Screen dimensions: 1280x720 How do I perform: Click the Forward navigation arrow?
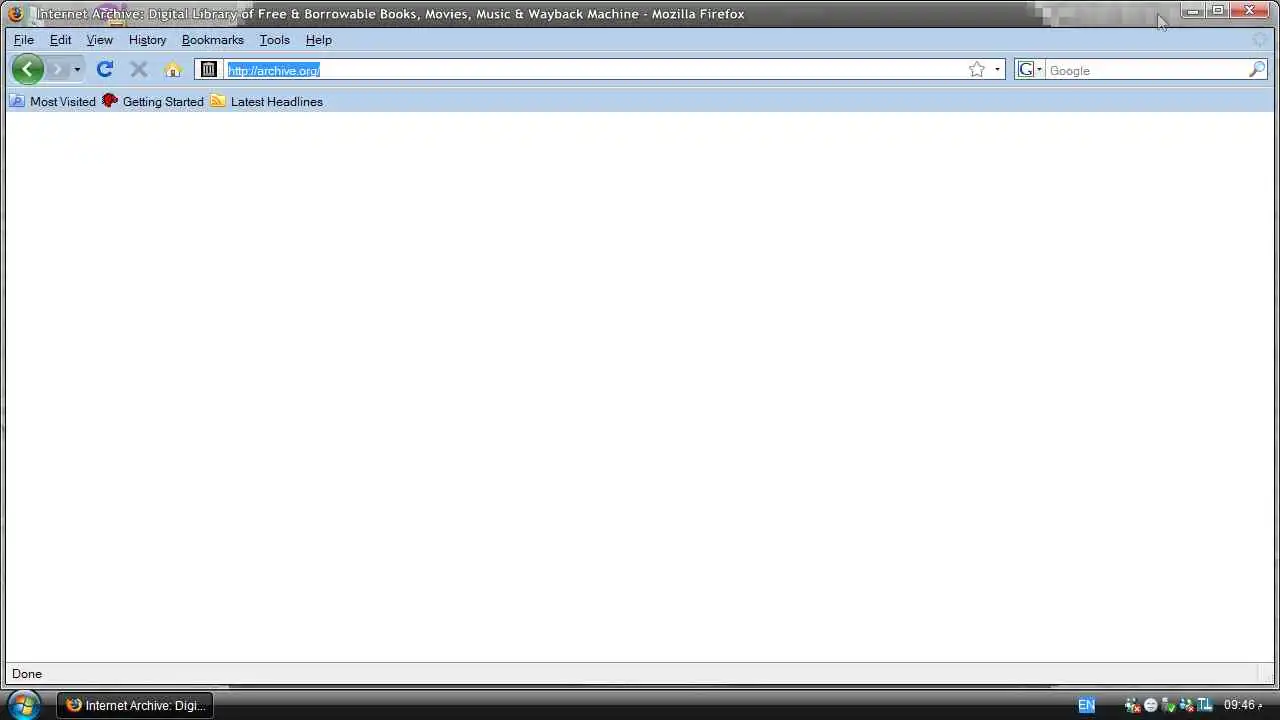(x=57, y=70)
